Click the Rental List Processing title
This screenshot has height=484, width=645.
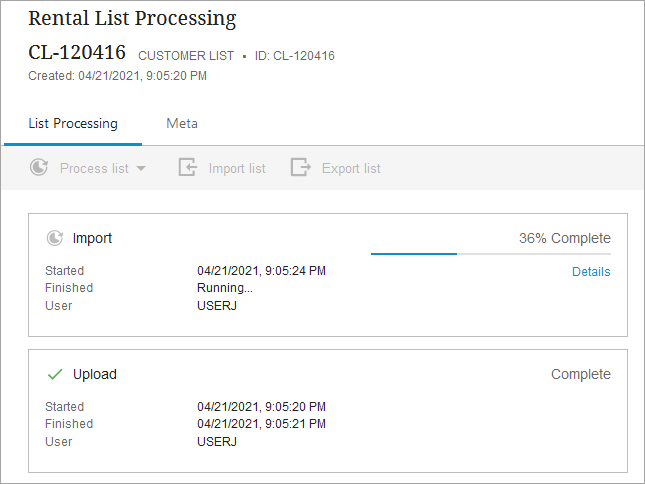132,19
